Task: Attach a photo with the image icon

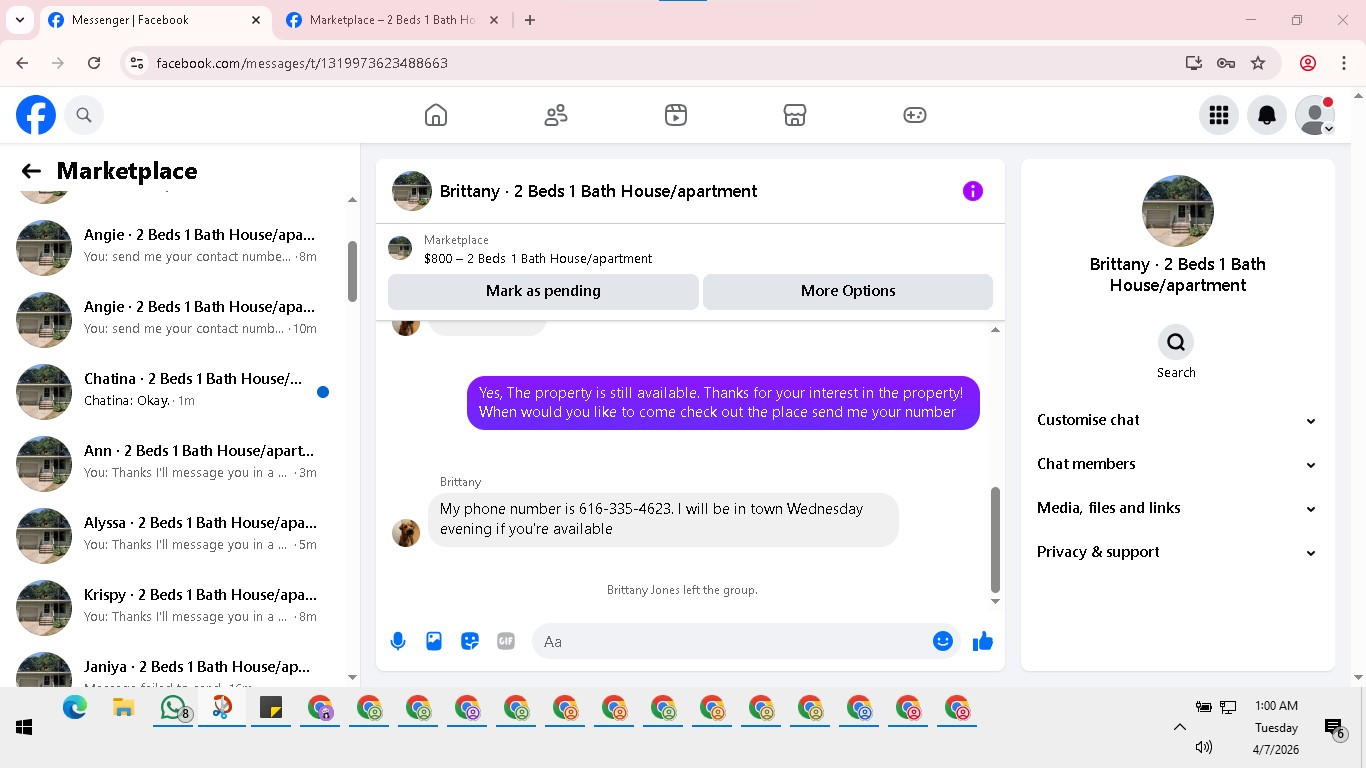Action: coord(434,641)
